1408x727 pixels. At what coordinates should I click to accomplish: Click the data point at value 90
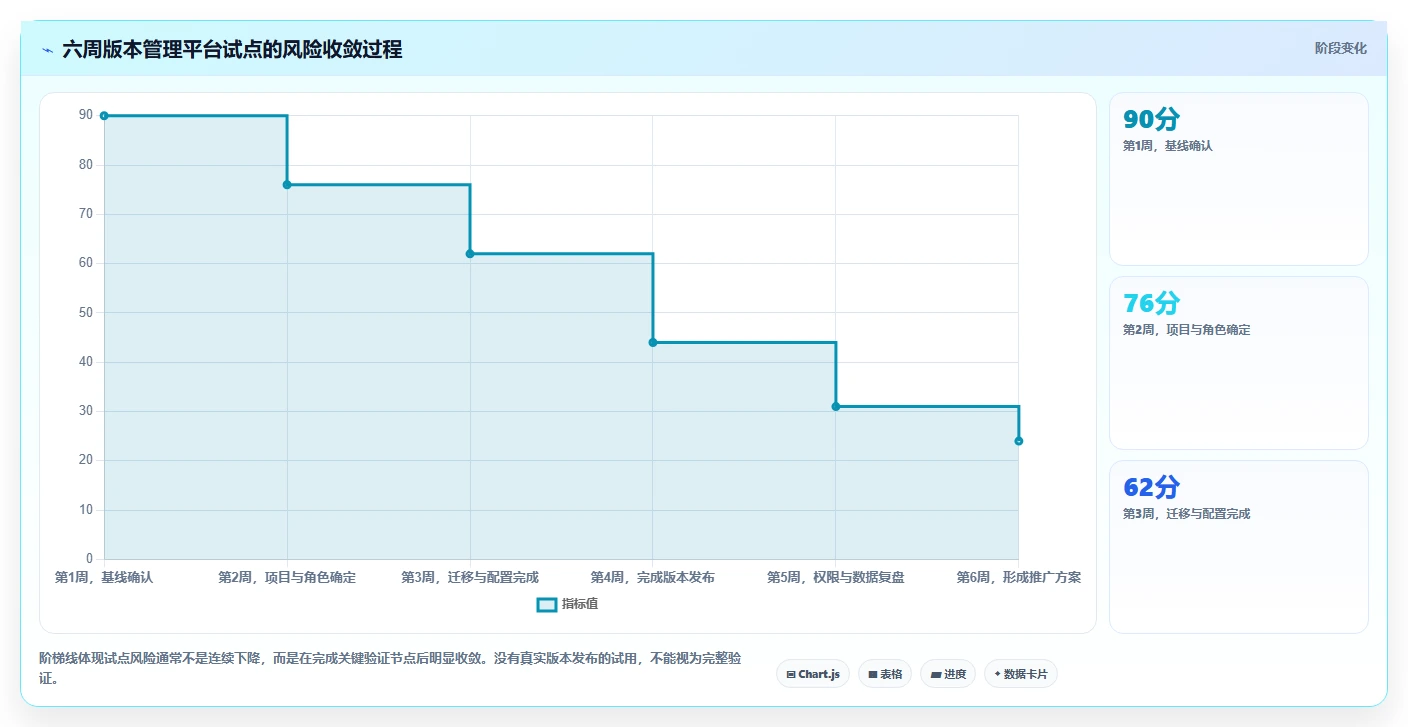[104, 116]
